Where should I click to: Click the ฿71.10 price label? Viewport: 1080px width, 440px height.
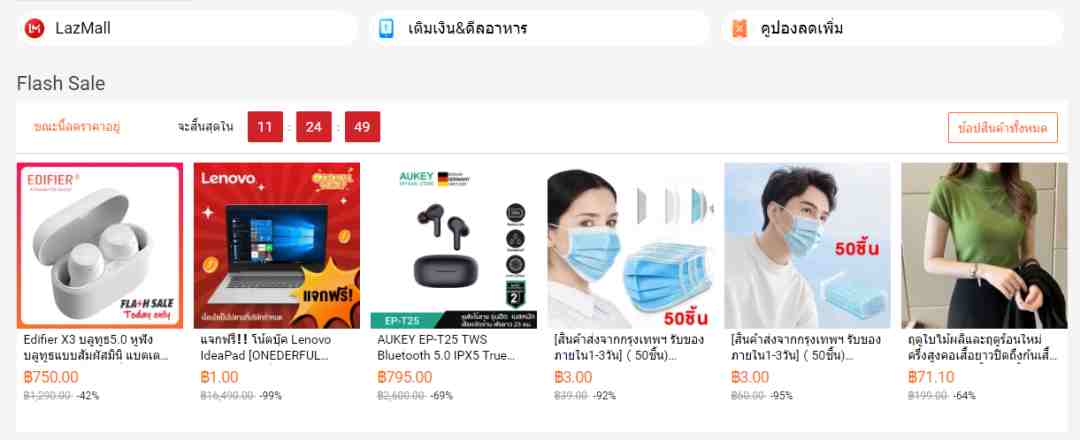point(931,377)
